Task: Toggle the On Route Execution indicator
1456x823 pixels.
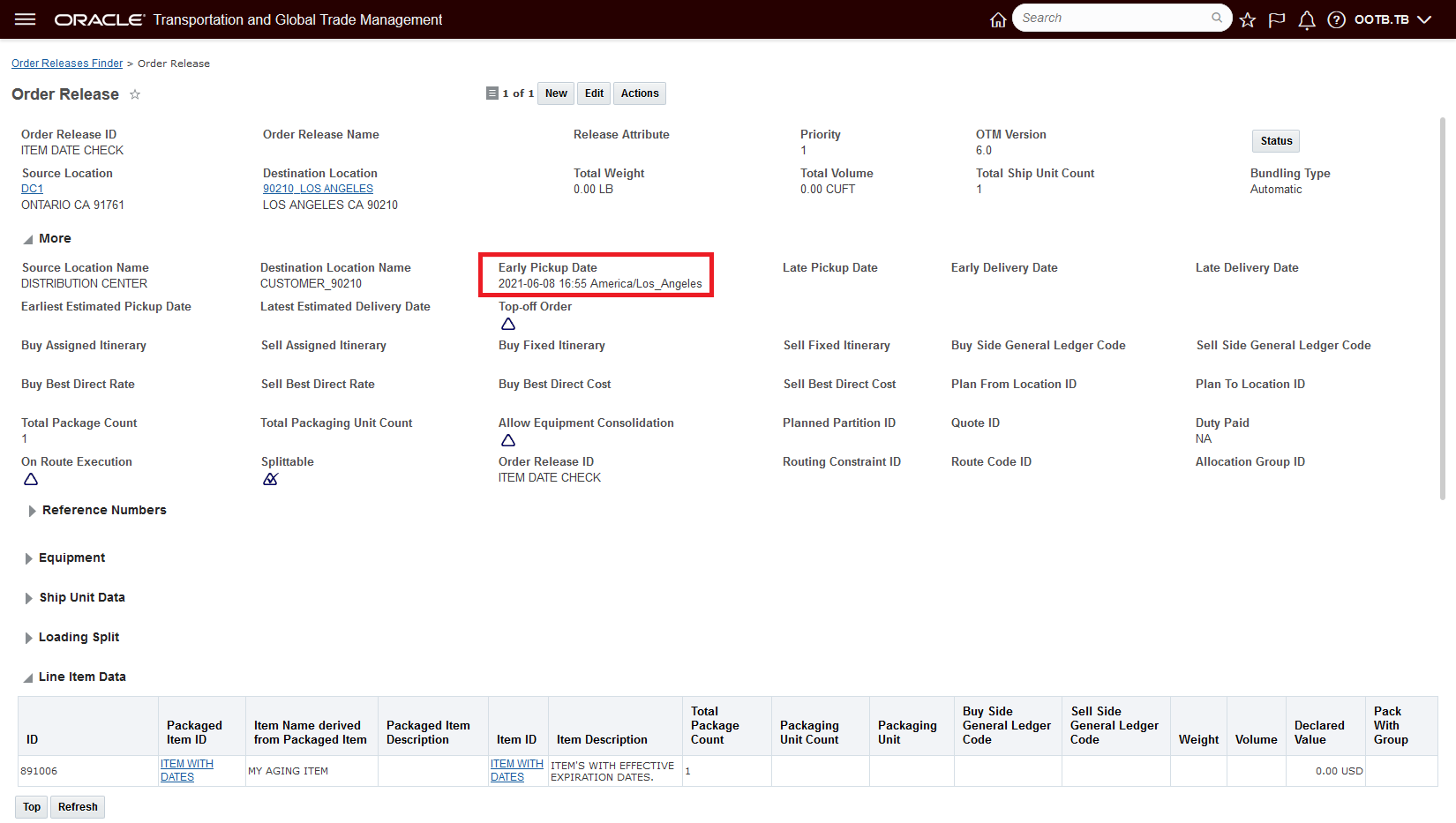Action: 31,479
